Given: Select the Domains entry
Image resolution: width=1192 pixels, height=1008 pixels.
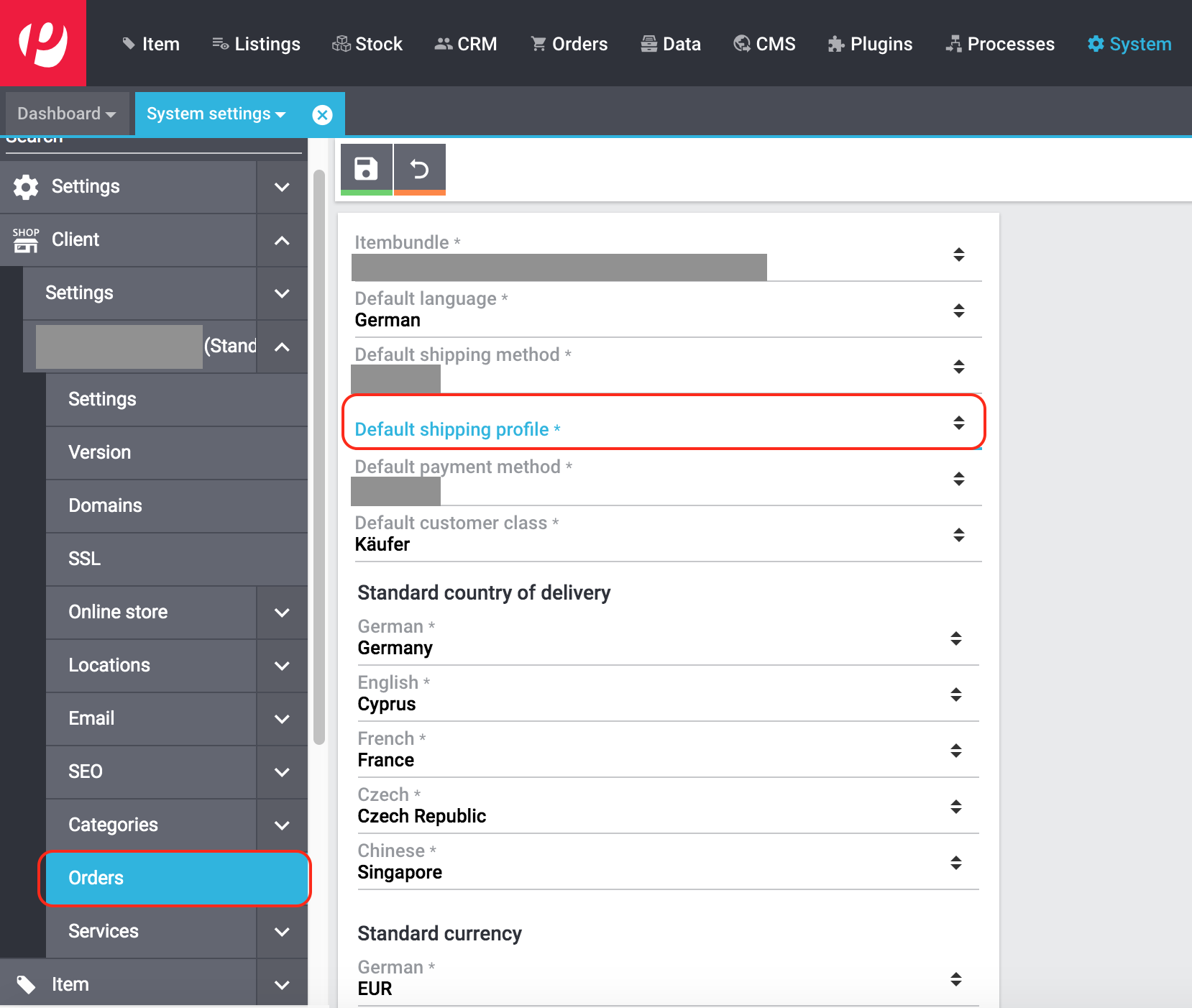Looking at the screenshot, I should (176, 506).
